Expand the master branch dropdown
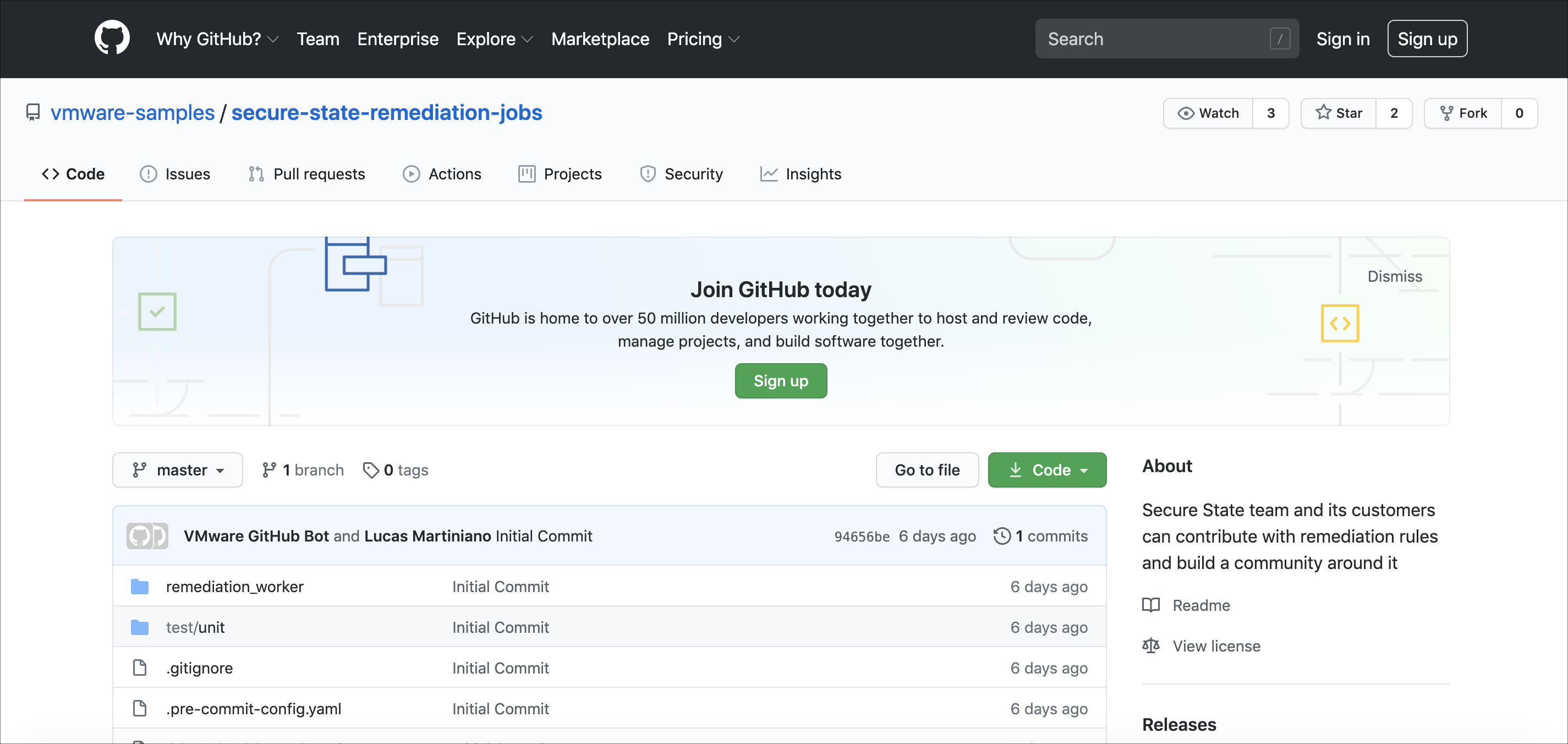 (178, 469)
